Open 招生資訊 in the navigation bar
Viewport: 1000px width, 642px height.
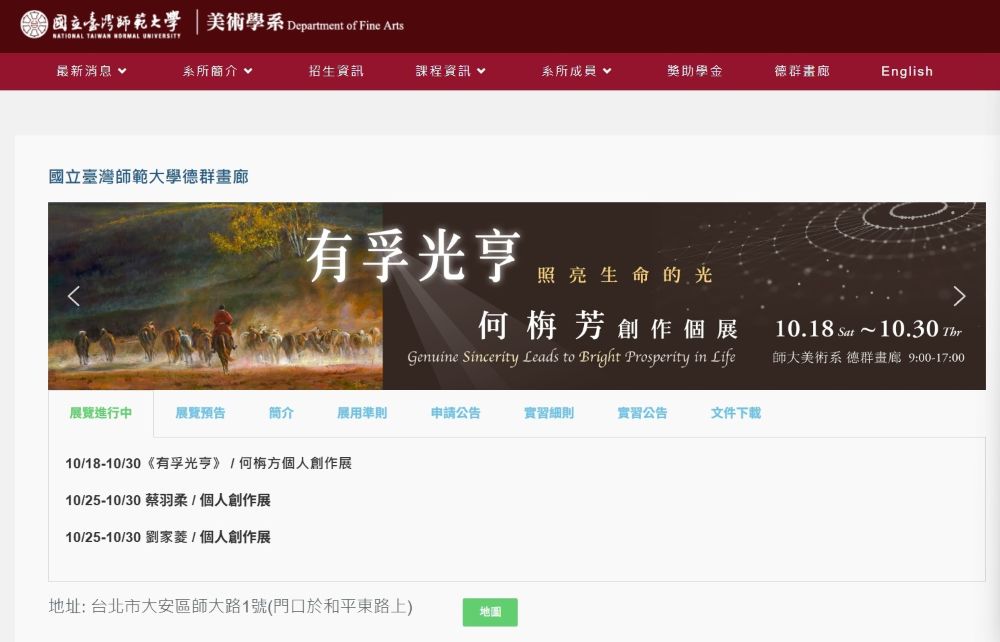[336, 71]
